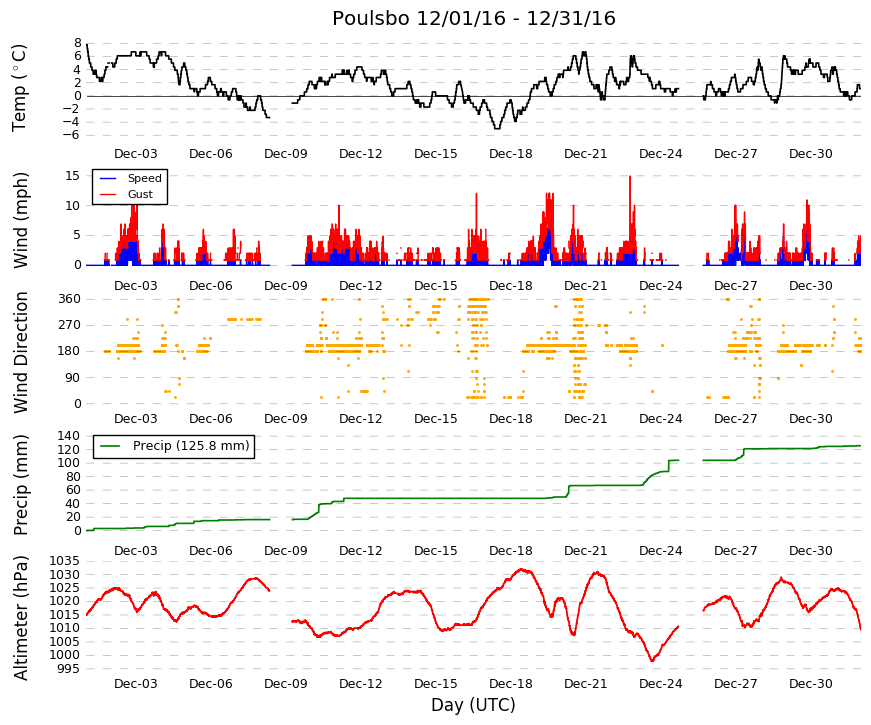Click the Day (UTC) axis label
This screenshot has height=725, width=871.
[x=473, y=705]
